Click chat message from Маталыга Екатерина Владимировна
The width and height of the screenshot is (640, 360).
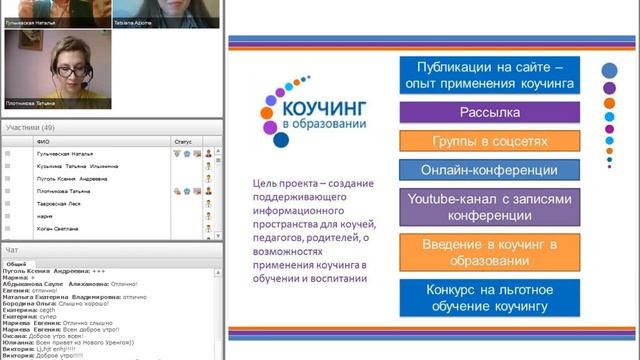[x=74, y=297]
